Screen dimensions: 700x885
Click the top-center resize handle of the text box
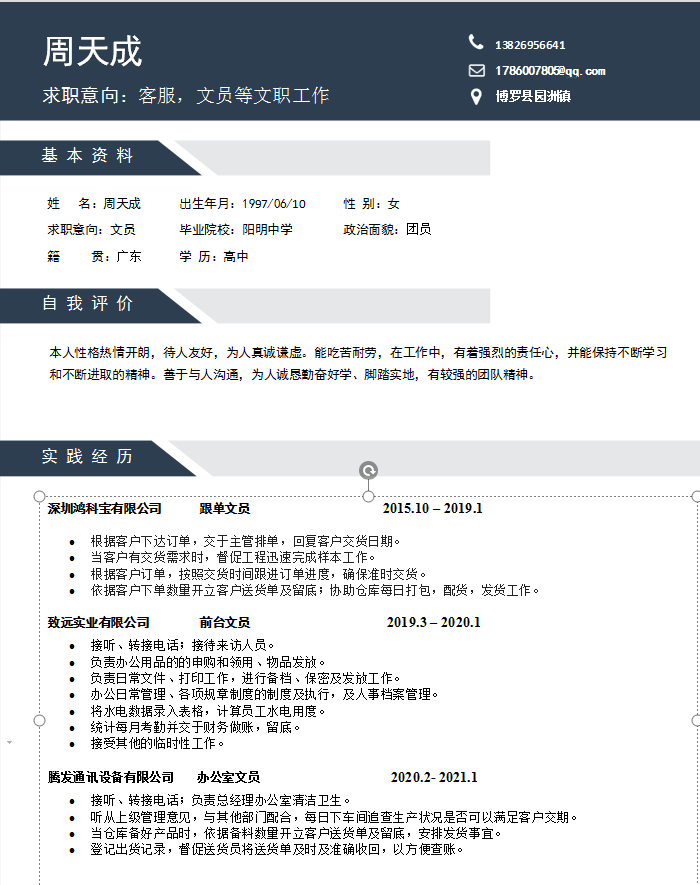[x=368, y=497]
